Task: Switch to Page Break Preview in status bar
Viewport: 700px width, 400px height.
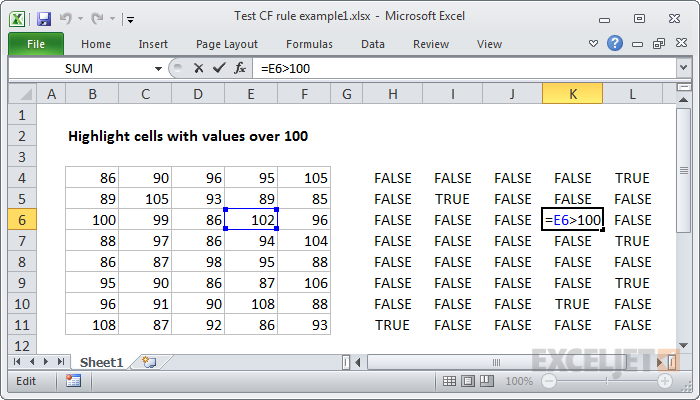Action: tap(487, 381)
